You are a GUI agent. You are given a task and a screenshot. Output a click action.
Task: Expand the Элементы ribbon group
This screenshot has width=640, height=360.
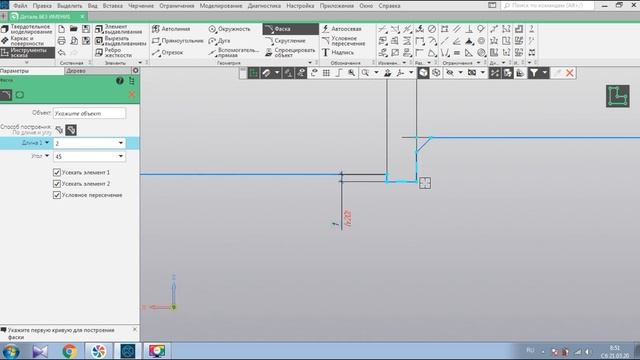140,63
